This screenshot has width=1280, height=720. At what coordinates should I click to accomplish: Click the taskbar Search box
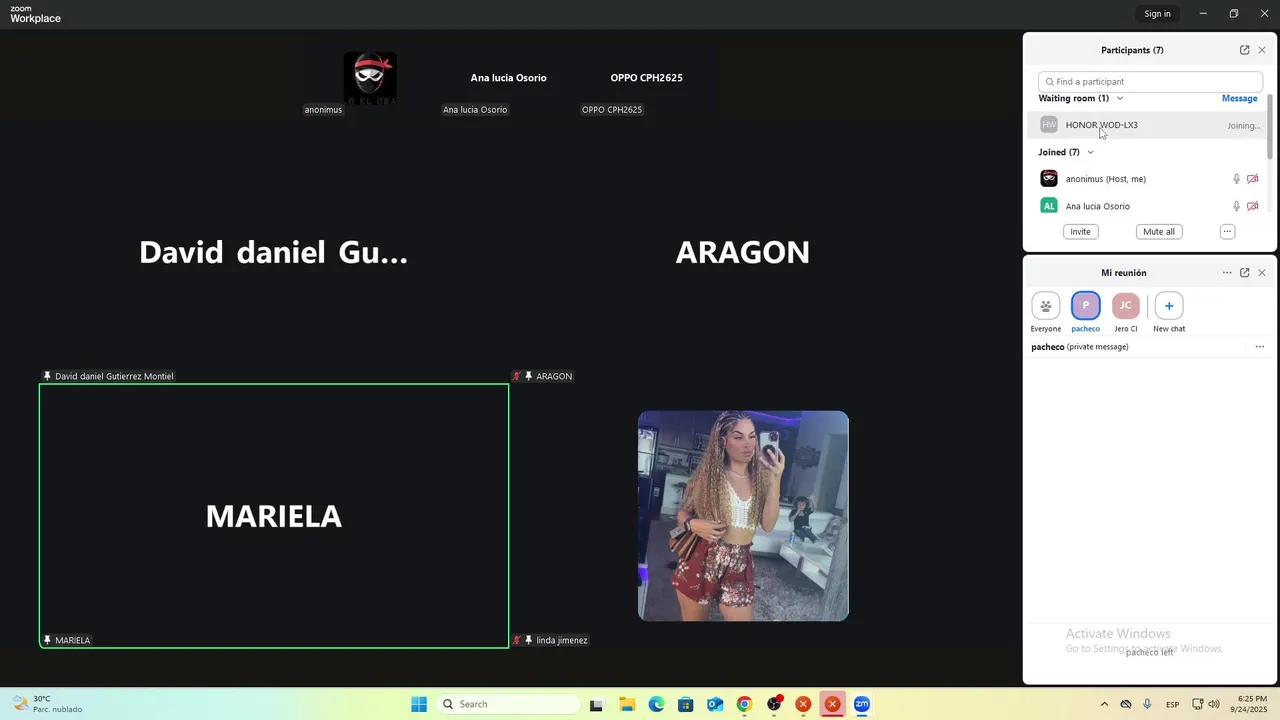pos(508,704)
